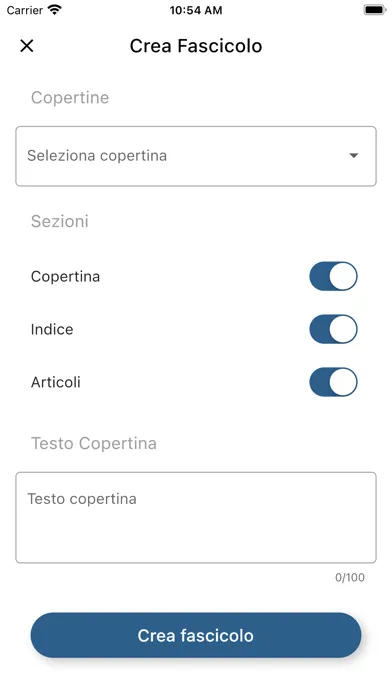Screen dimensions: 392x696
Task: Turn off the Indice toggle
Action: coord(333,329)
